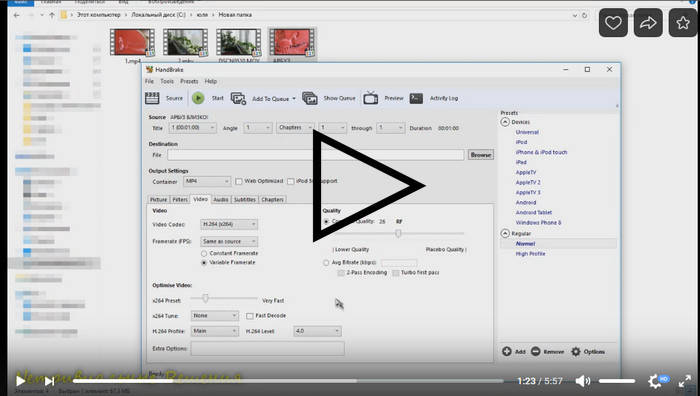Skip to next video in player
The height and width of the screenshot is (396, 700).
coord(49,381)
